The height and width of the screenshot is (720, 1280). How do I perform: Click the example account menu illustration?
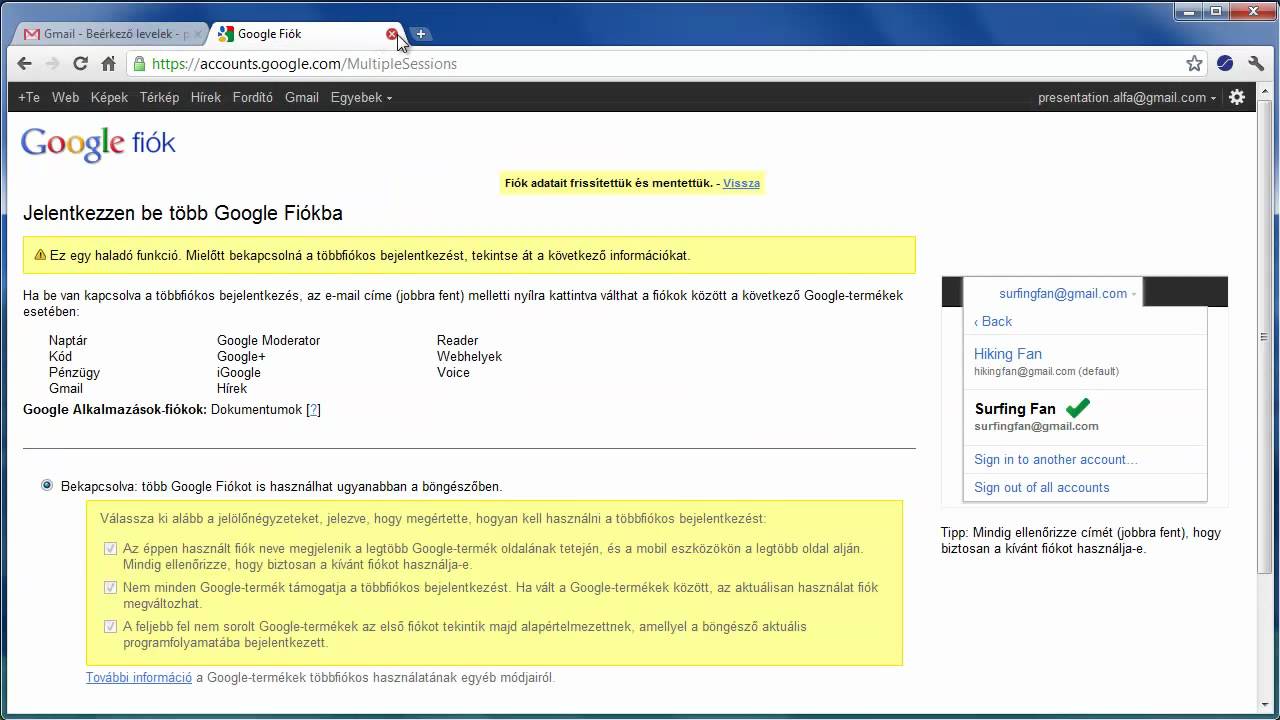click(x=1084, y=390)
